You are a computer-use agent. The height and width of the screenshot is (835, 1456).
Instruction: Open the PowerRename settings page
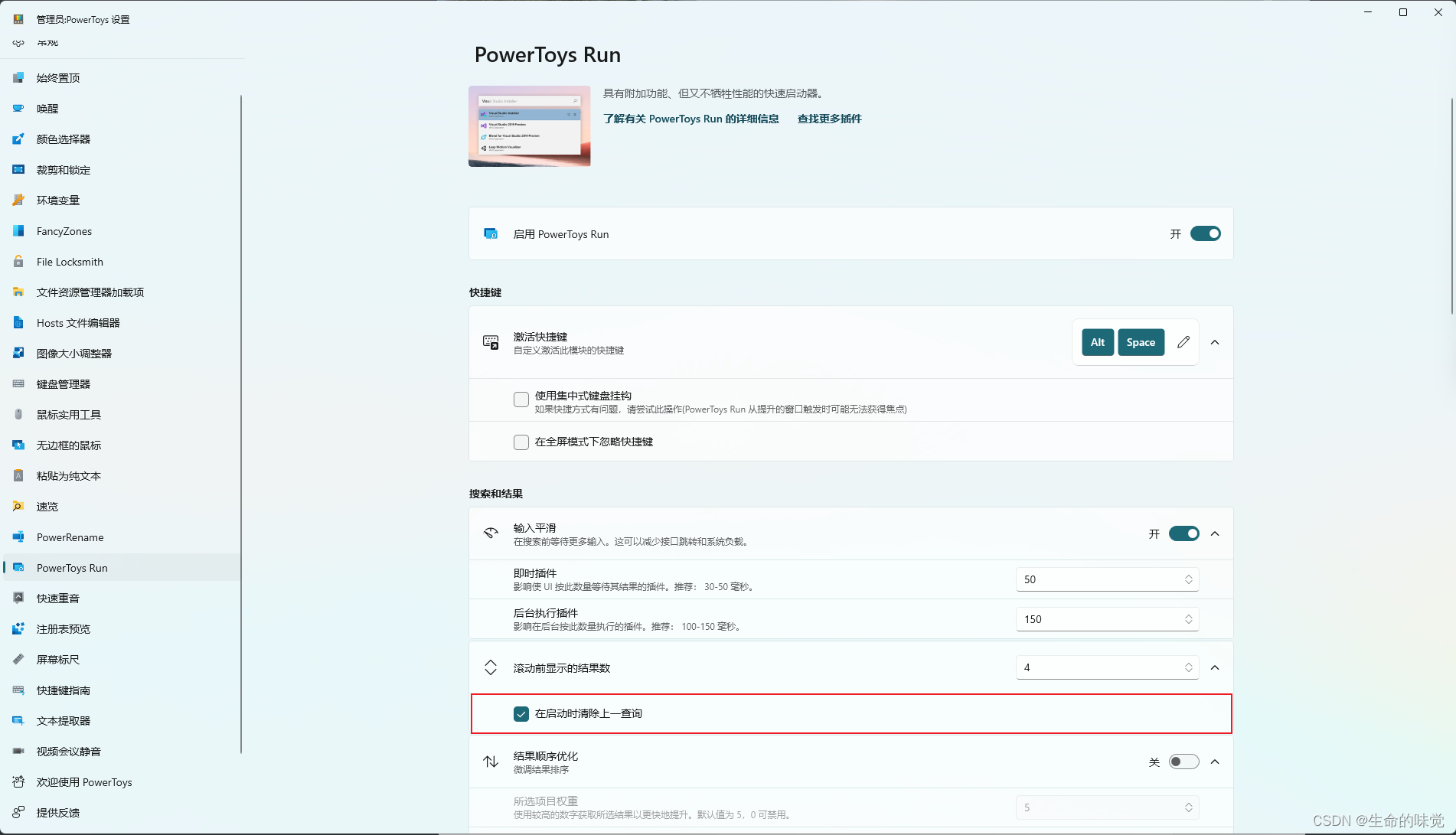pyautogui.click(x=122, y=537)
